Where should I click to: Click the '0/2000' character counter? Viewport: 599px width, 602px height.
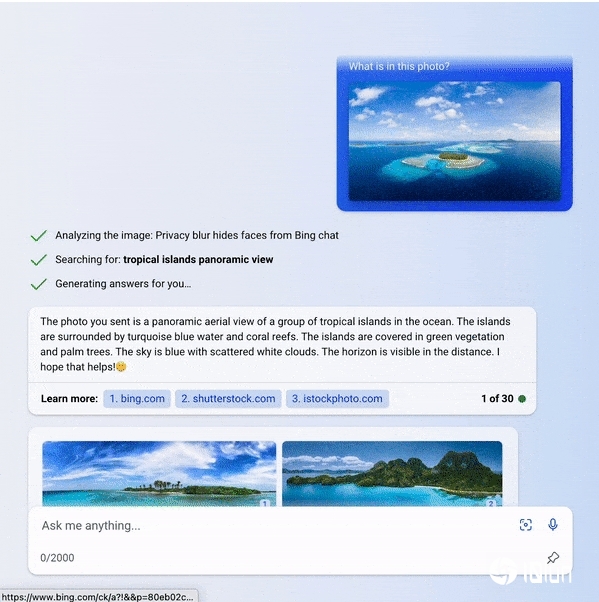pyautogui.click(x=57, y=557)
